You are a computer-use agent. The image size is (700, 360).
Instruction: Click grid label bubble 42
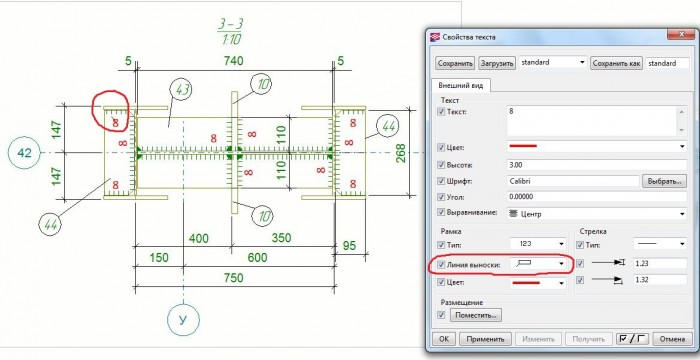tap(24, 153)
